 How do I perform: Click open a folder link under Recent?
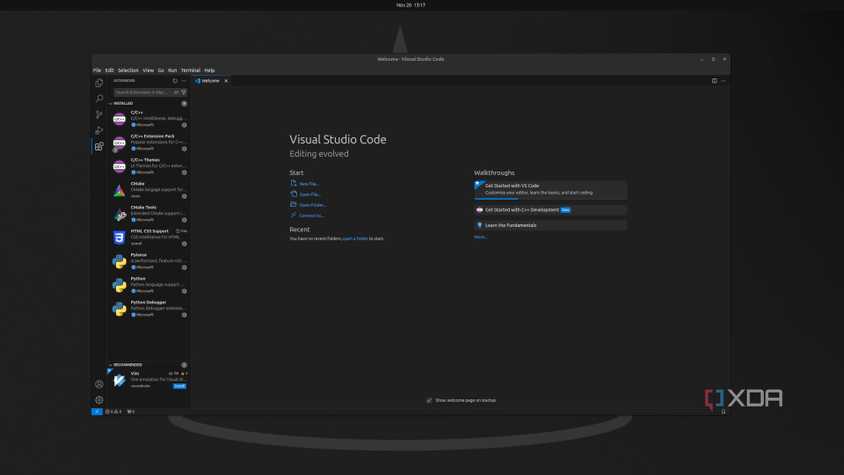pyautogui.click(x=355, y=239)
